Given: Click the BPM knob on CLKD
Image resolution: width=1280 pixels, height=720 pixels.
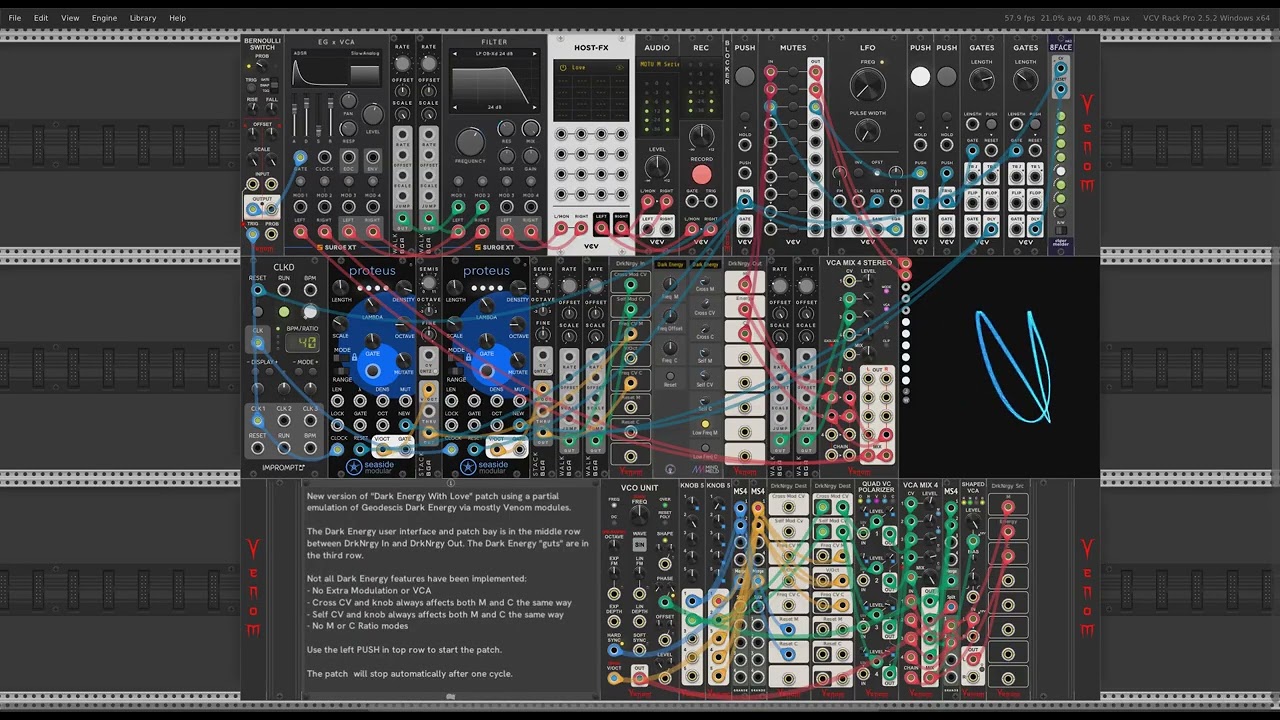Looking at the screenshot, I should click(x=310, y=312).
